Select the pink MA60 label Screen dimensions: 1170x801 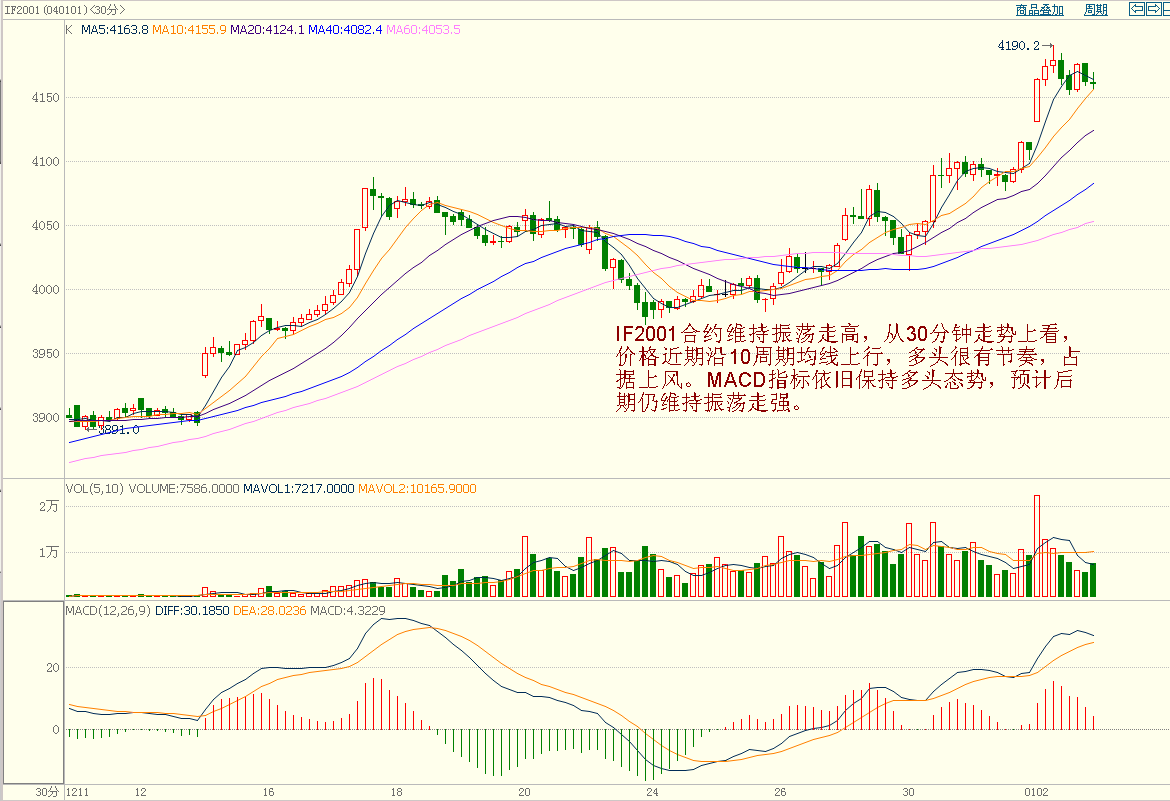423,30
